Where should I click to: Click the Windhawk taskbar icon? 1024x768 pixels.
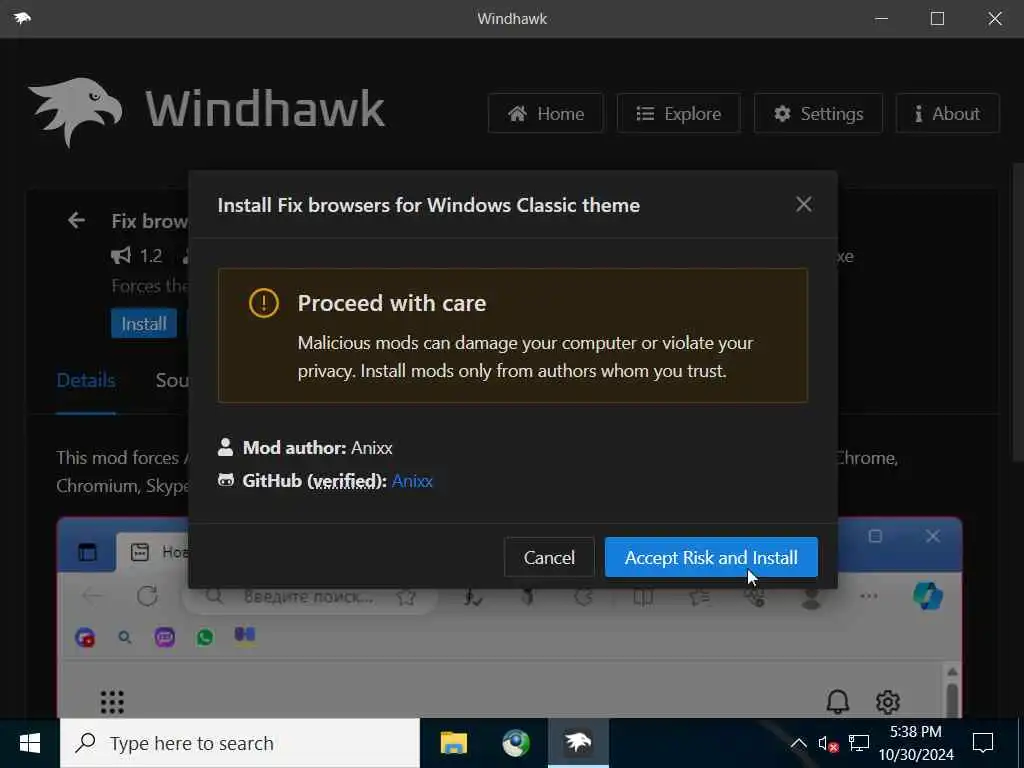point(578,743)
